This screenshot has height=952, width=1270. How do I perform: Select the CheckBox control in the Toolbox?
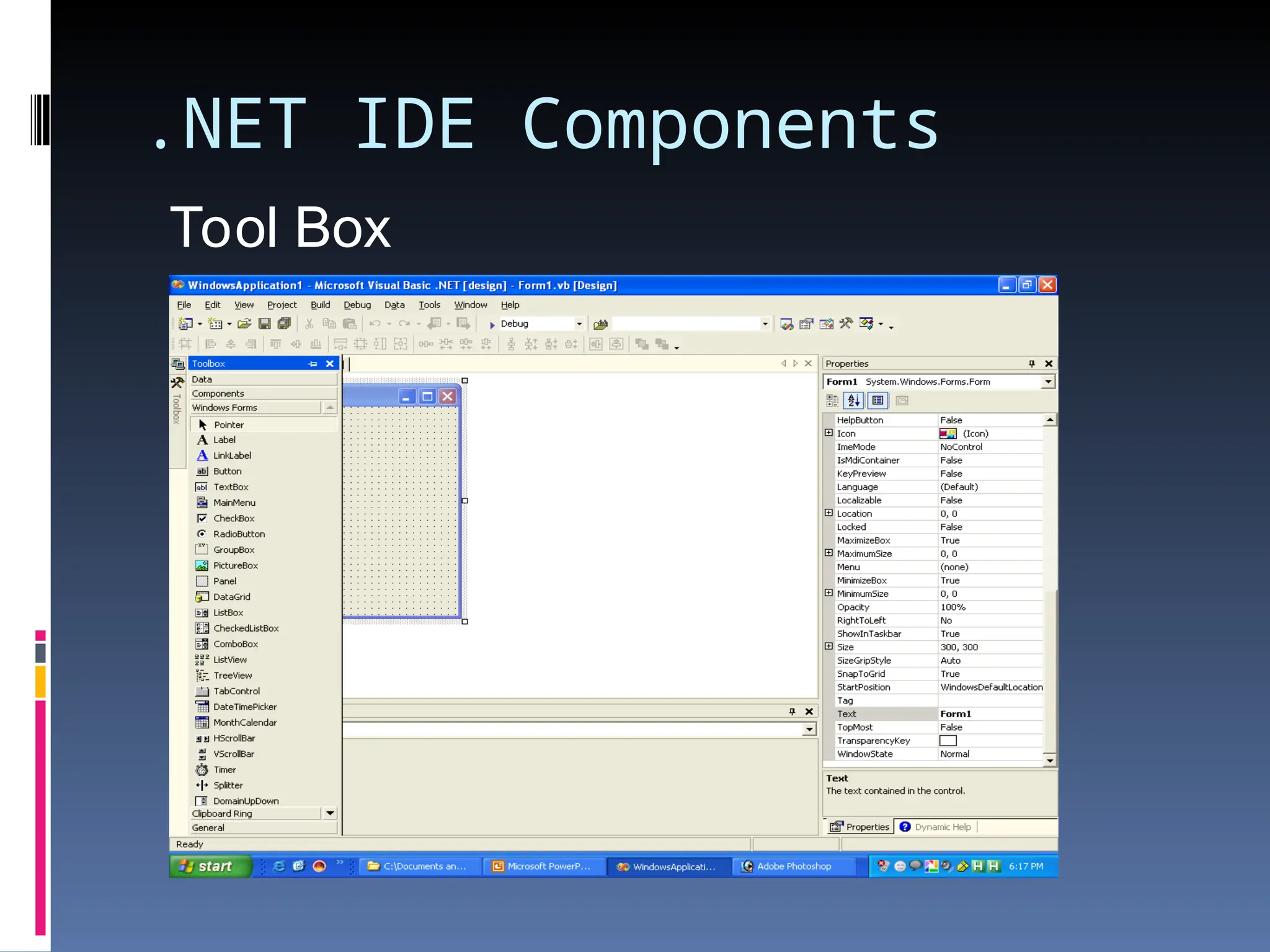[x=265, y=518]
